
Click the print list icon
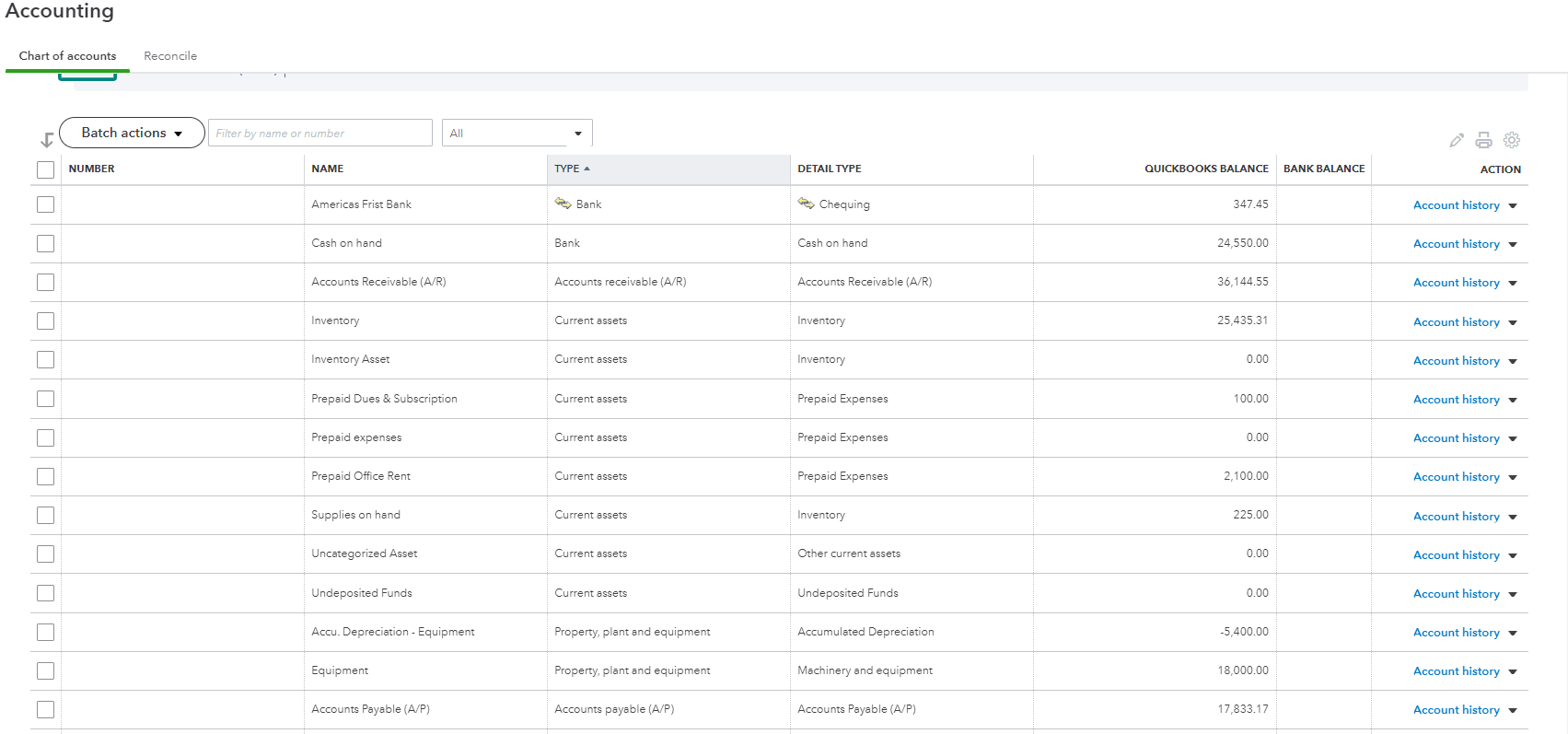pyautogui.click(x=1483, y=140)
